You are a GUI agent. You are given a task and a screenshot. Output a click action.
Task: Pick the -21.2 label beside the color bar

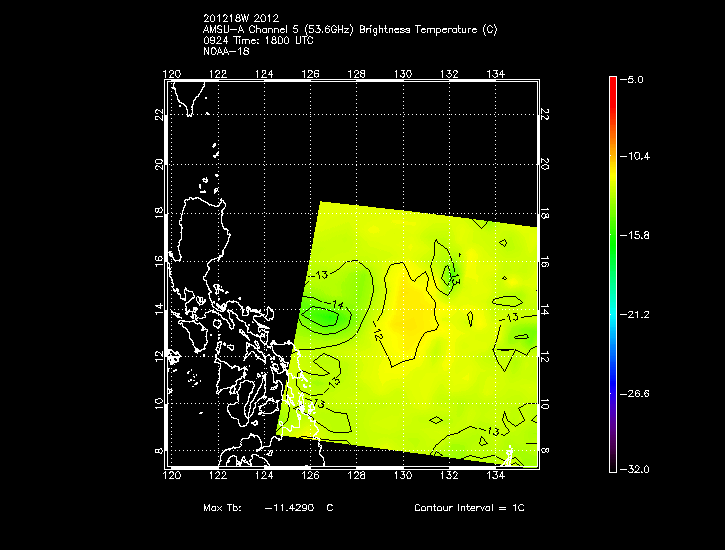click(x=638, y=314)
